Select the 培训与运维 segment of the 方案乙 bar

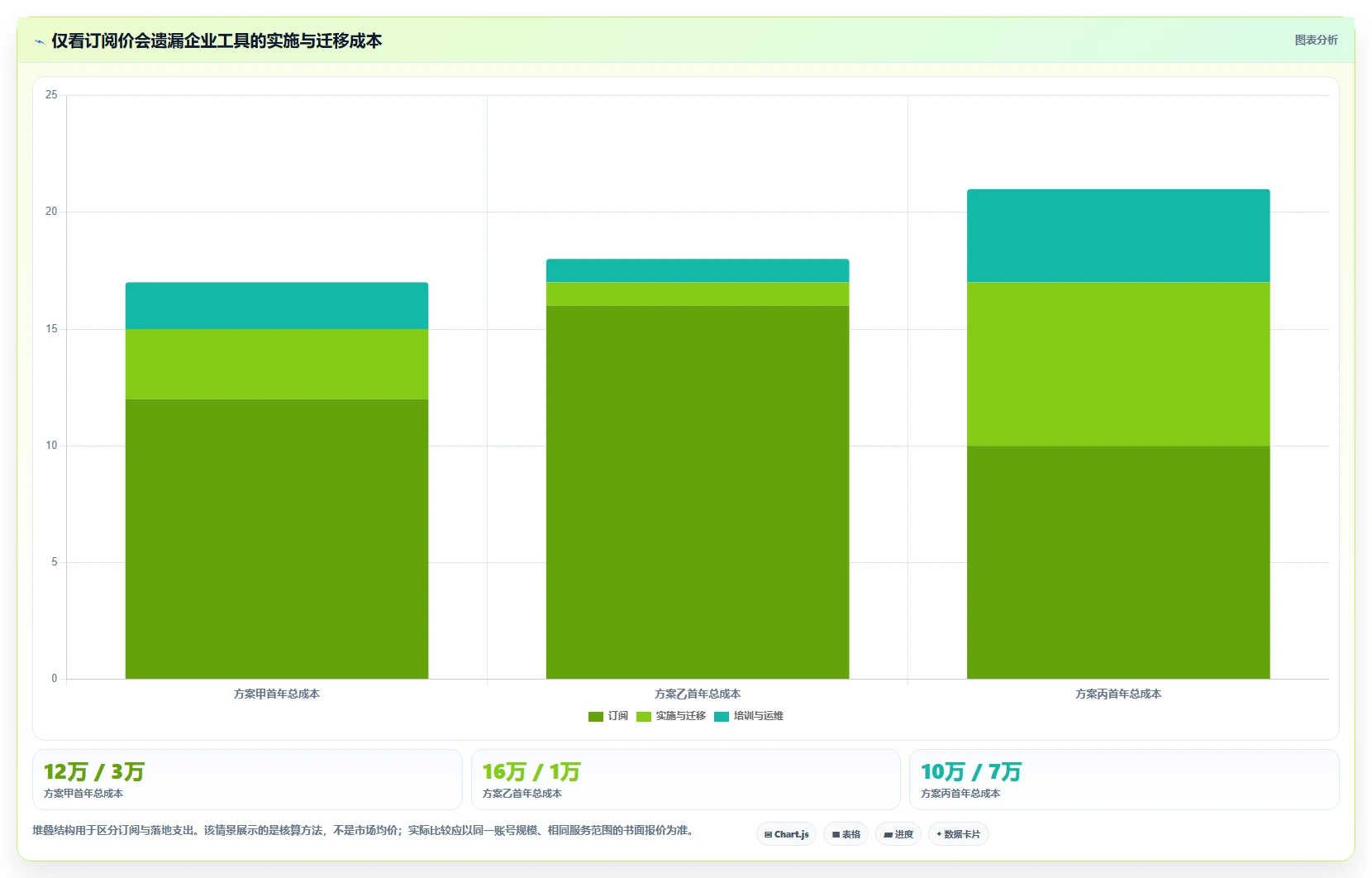click(x=698, y=271)
